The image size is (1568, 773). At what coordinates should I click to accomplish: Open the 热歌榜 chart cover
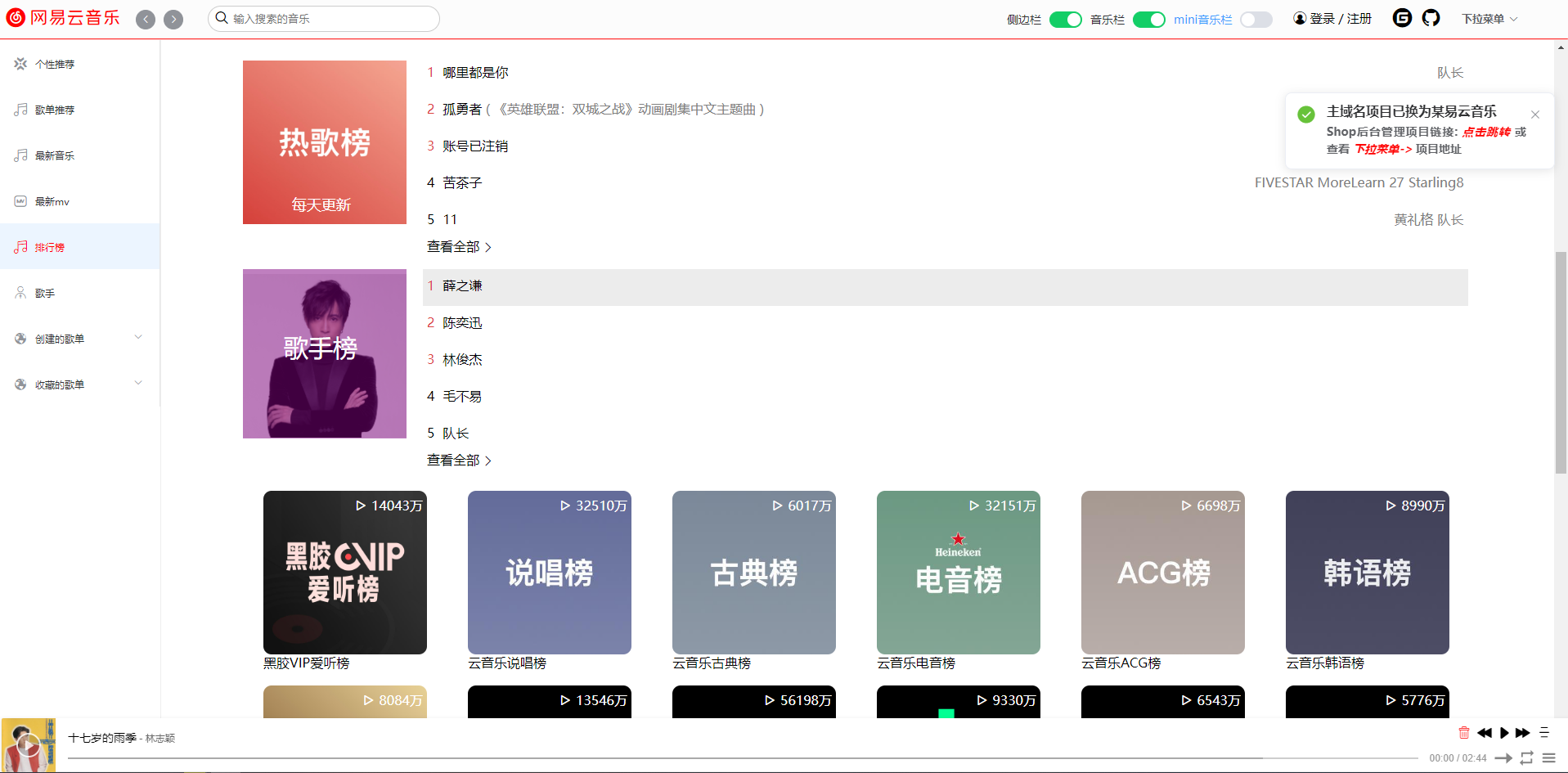pyautogui.click(x=325, y=142)
